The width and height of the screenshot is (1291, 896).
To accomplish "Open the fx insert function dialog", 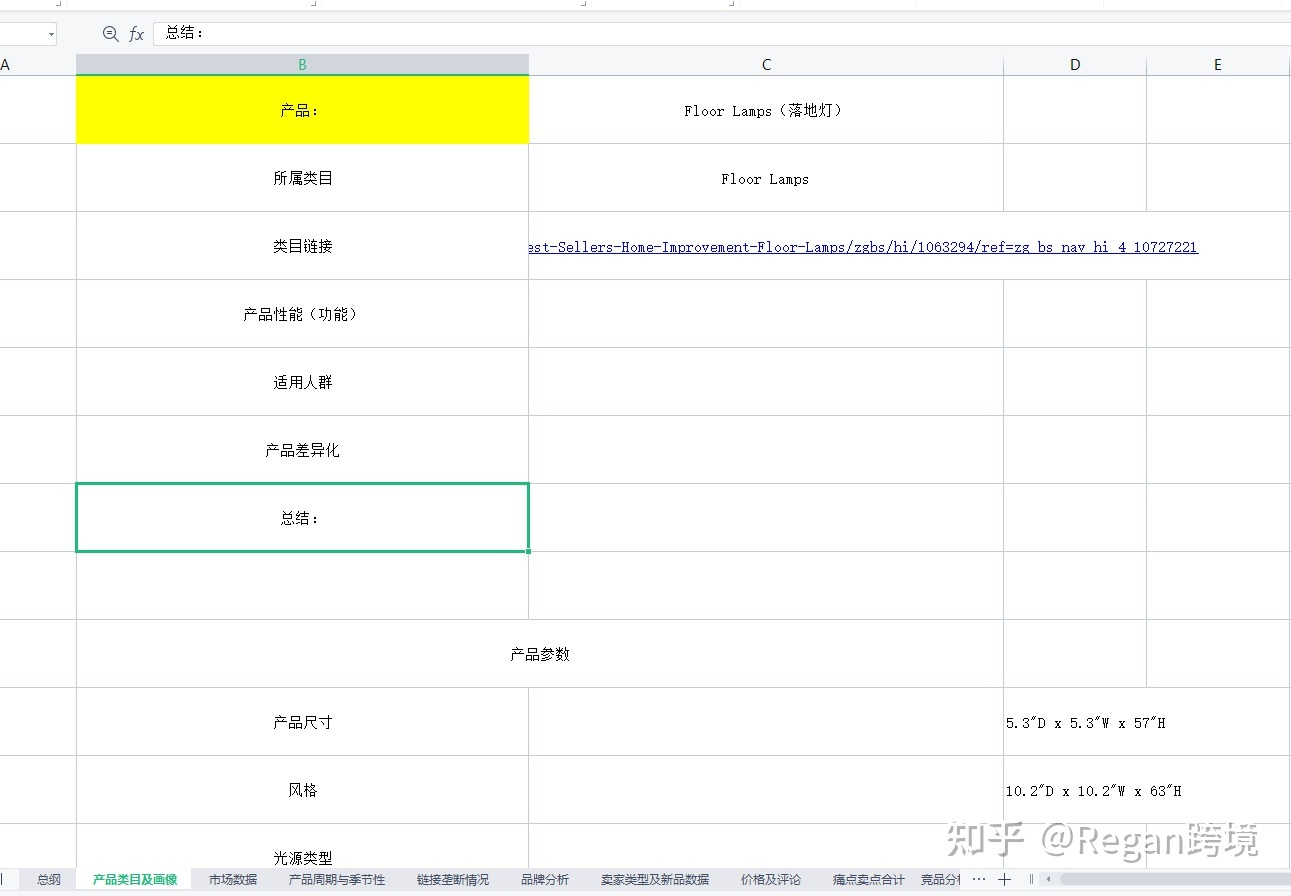I will click(x=136, y=34).
